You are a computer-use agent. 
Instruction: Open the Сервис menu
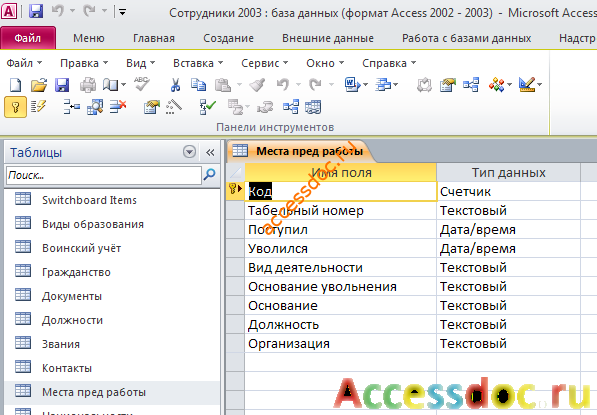point(265,63)
